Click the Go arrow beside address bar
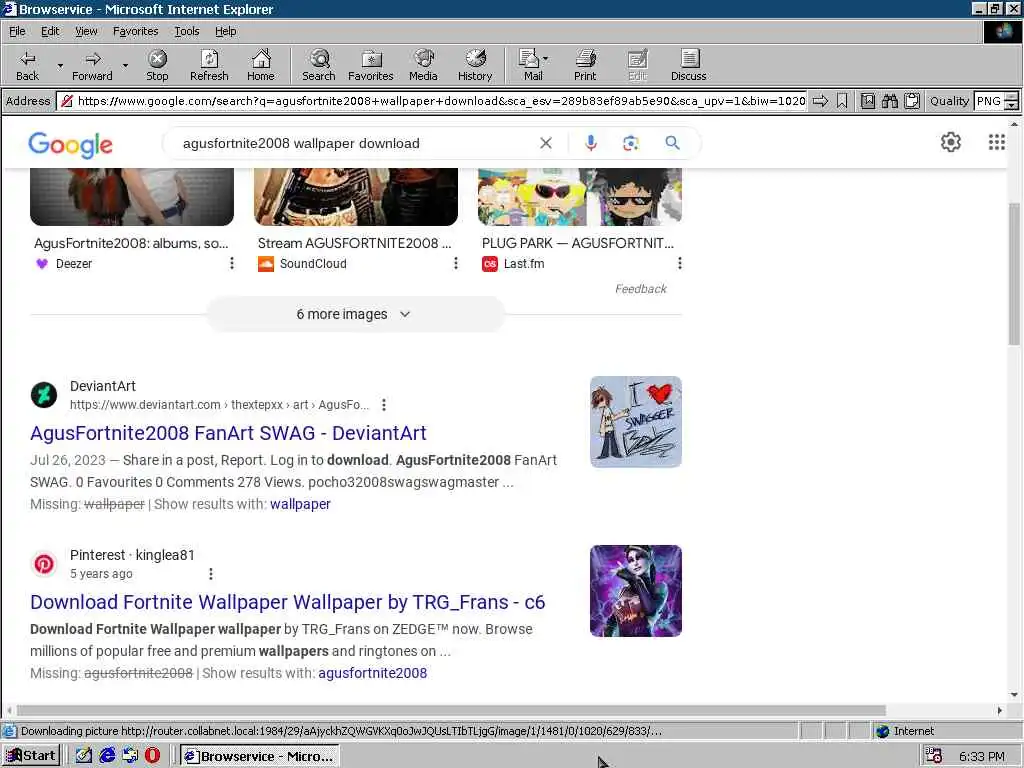Image resolution: width=1024 pixels, height=768 pixels. click(820, 101)
